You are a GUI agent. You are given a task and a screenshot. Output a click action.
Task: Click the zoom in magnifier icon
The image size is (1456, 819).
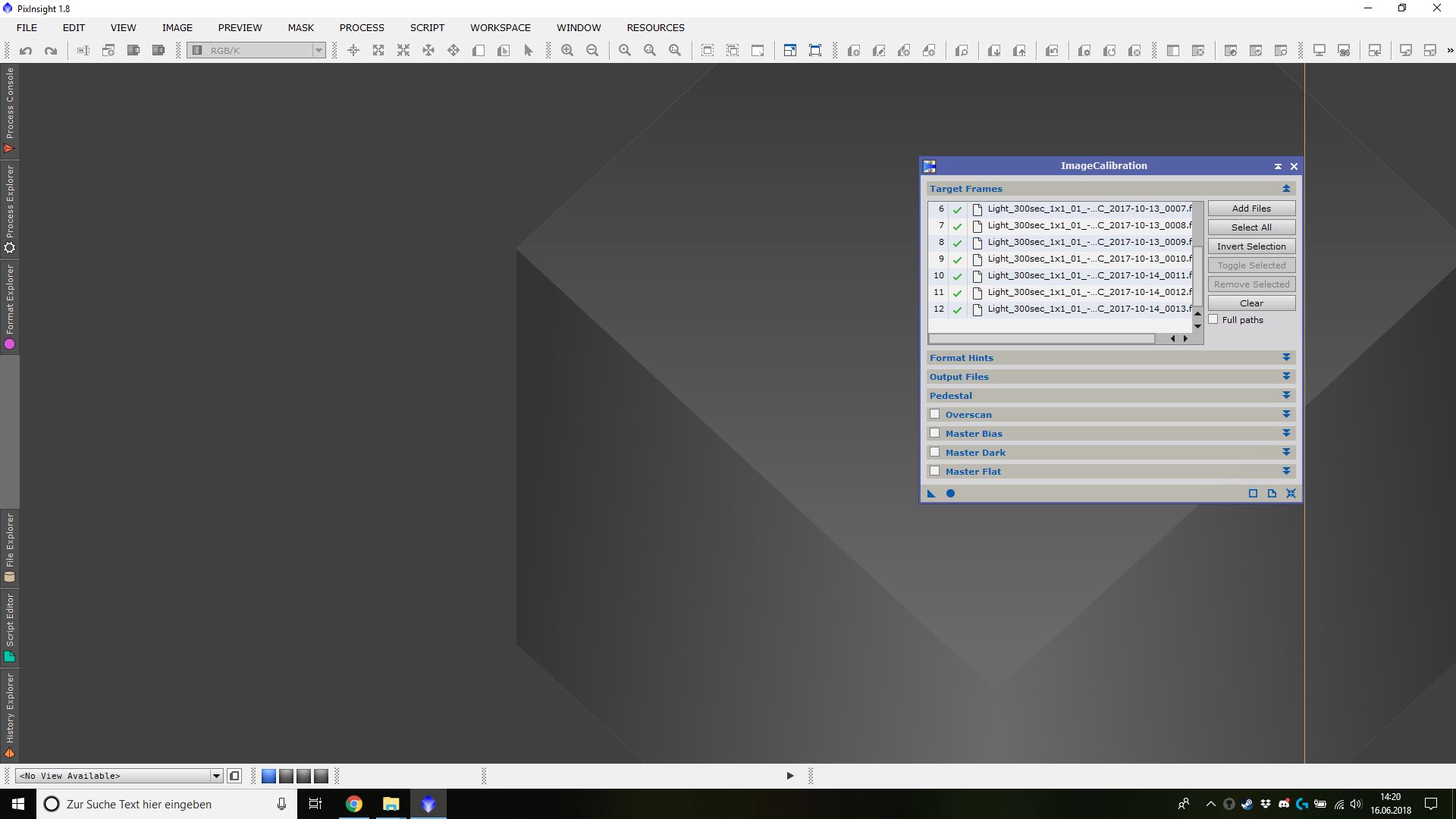(567, 51)
